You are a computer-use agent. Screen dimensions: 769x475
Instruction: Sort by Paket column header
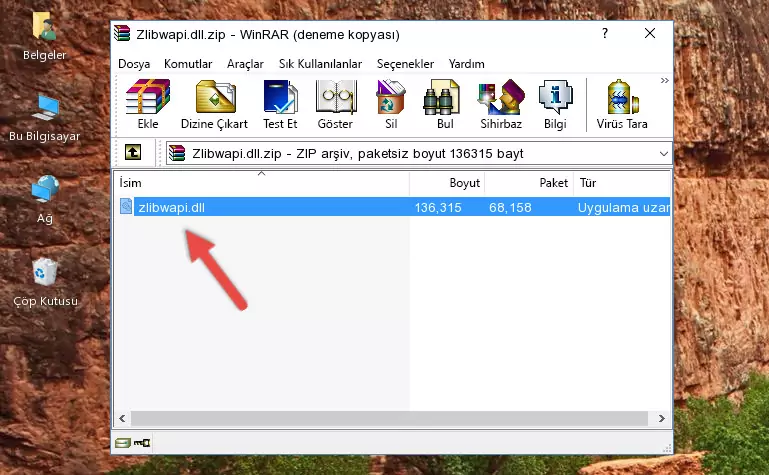pyautogui.click(x=529, y=183)
